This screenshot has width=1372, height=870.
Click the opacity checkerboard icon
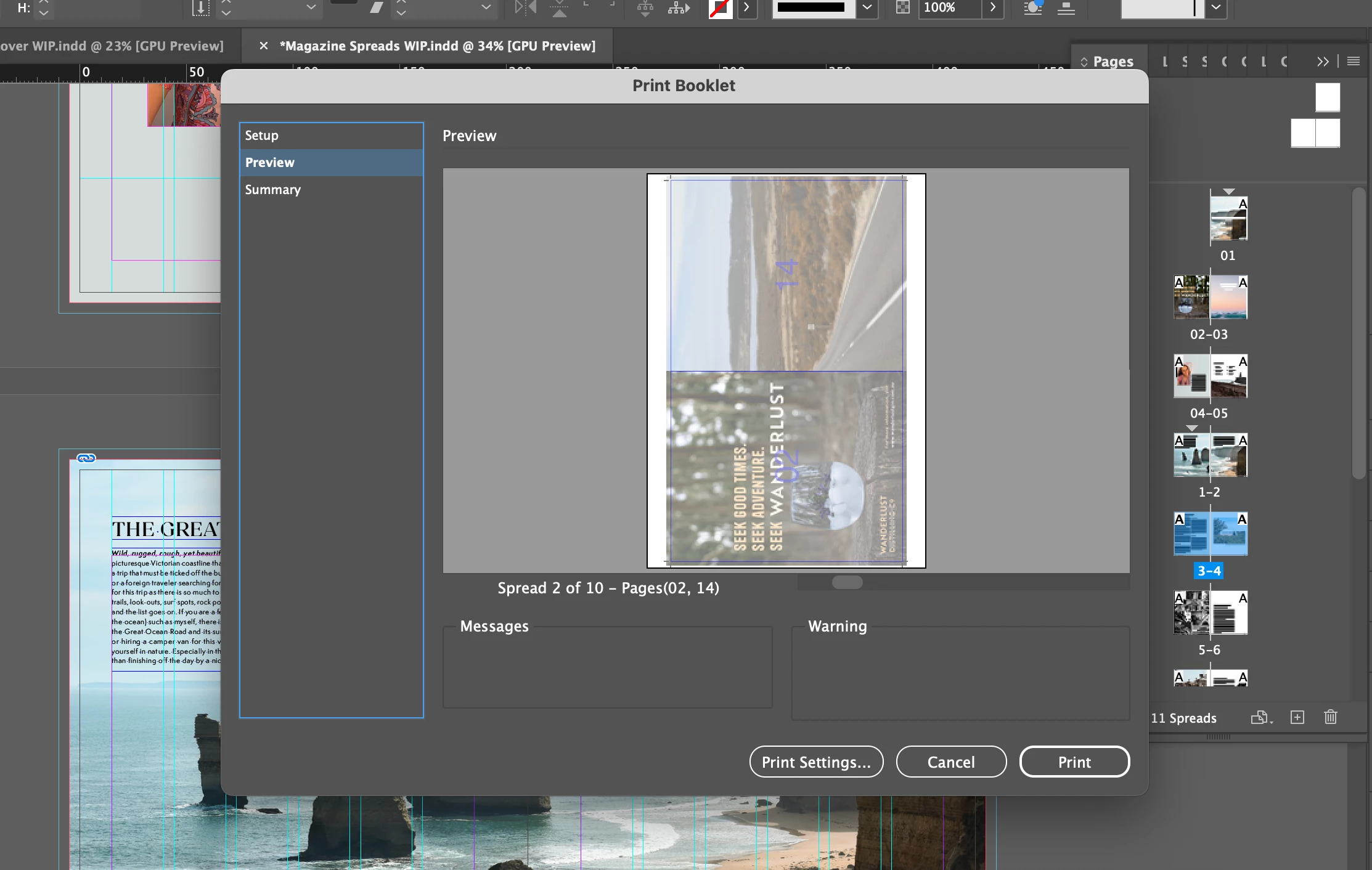902,7
